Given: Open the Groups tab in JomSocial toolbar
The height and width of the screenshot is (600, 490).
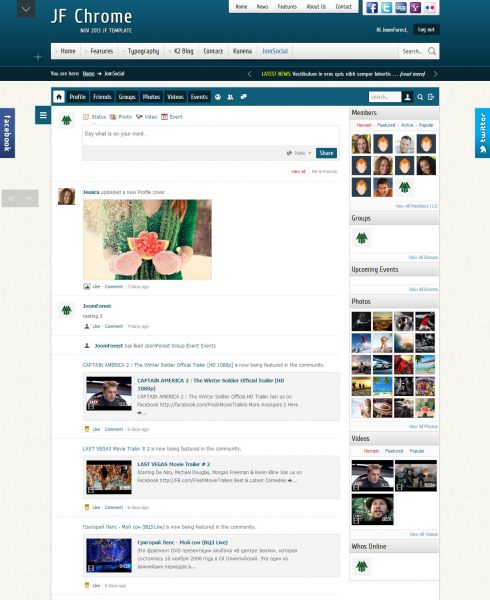Looking at the screenshot, I should click(x=127, y=97).
